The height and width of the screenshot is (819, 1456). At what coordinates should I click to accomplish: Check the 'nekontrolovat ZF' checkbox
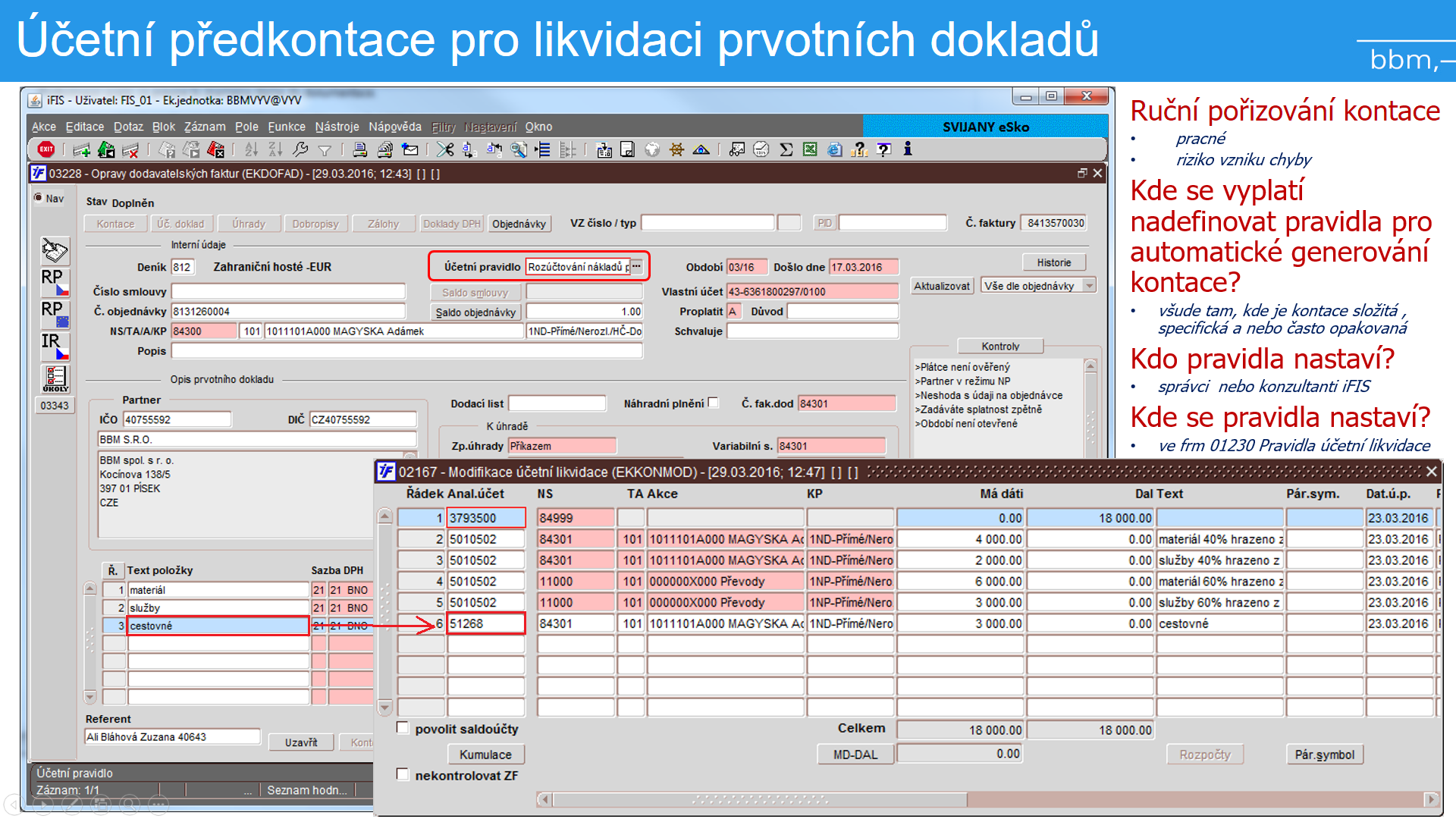coord(403,774)
